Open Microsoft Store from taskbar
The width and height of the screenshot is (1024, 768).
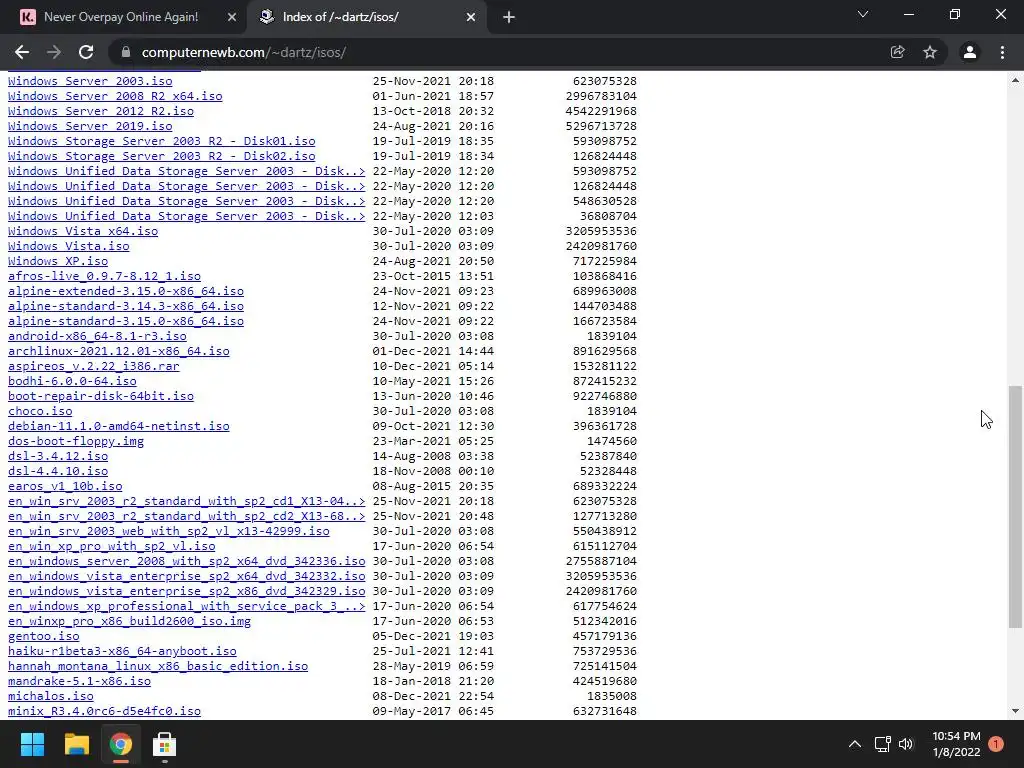point(165,744)
